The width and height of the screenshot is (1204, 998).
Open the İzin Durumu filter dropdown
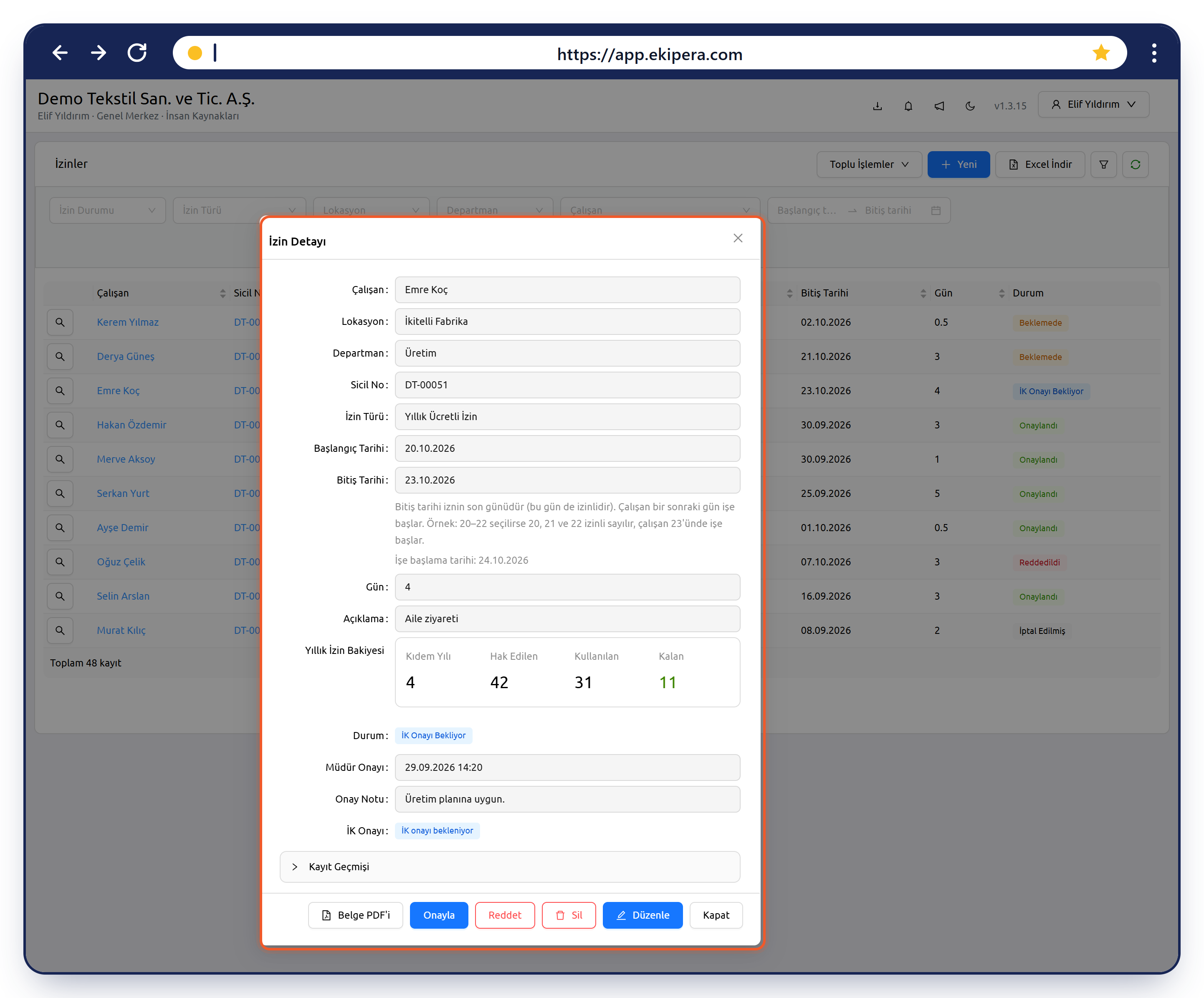click(x=107, y=210)
